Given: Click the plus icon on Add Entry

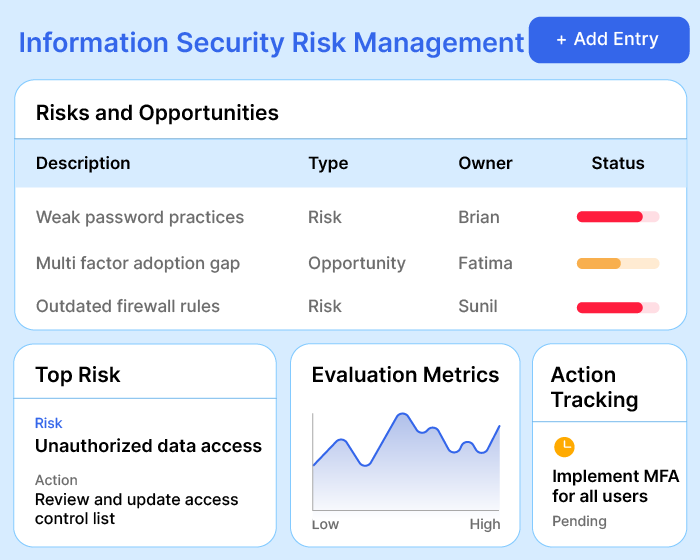Looking at the screenshot, I should 561,40.
